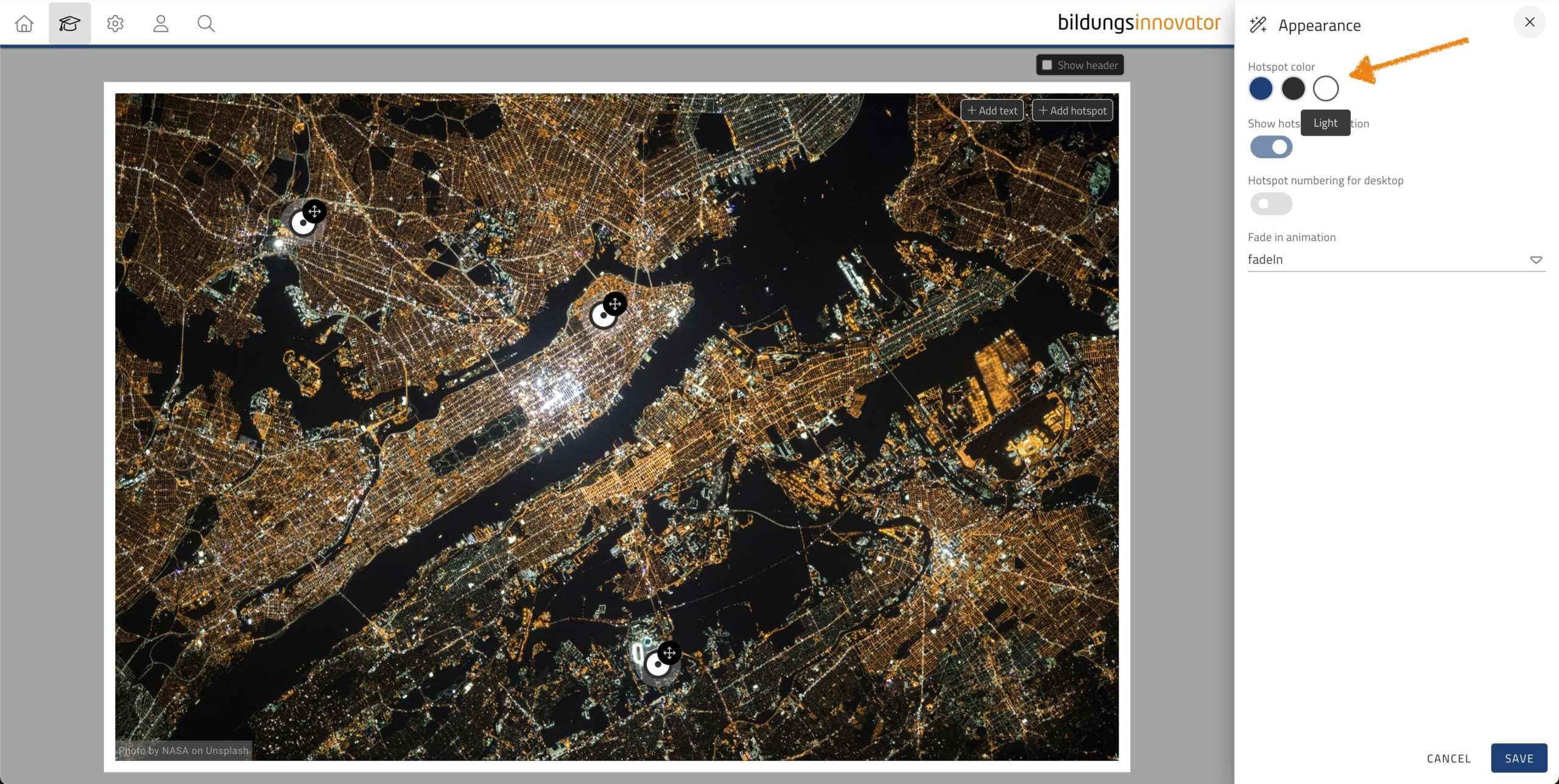Cancel the appearance changes

pyautogui.click(x=1448, y=758)
